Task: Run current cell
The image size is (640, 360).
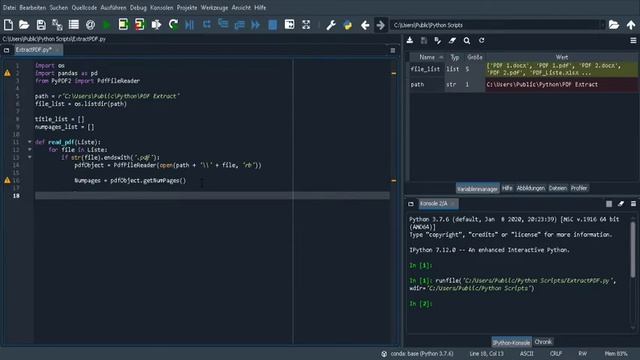Action: pyautogui.click(x=123, y=25)
